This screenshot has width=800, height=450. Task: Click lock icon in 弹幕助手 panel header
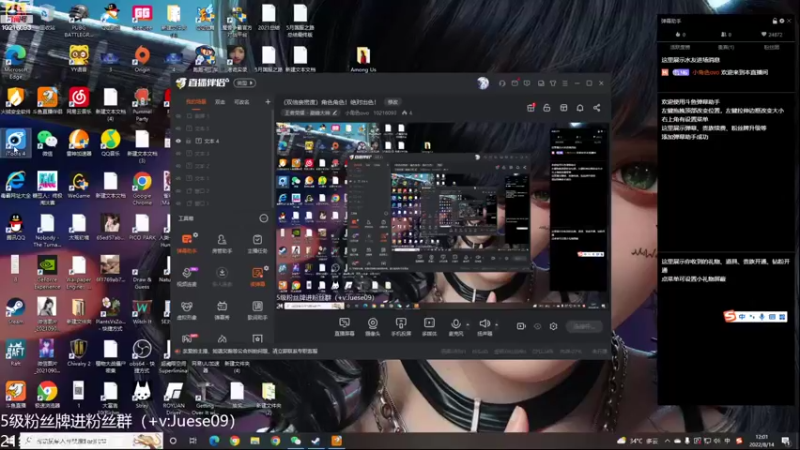tap(774, 21)
